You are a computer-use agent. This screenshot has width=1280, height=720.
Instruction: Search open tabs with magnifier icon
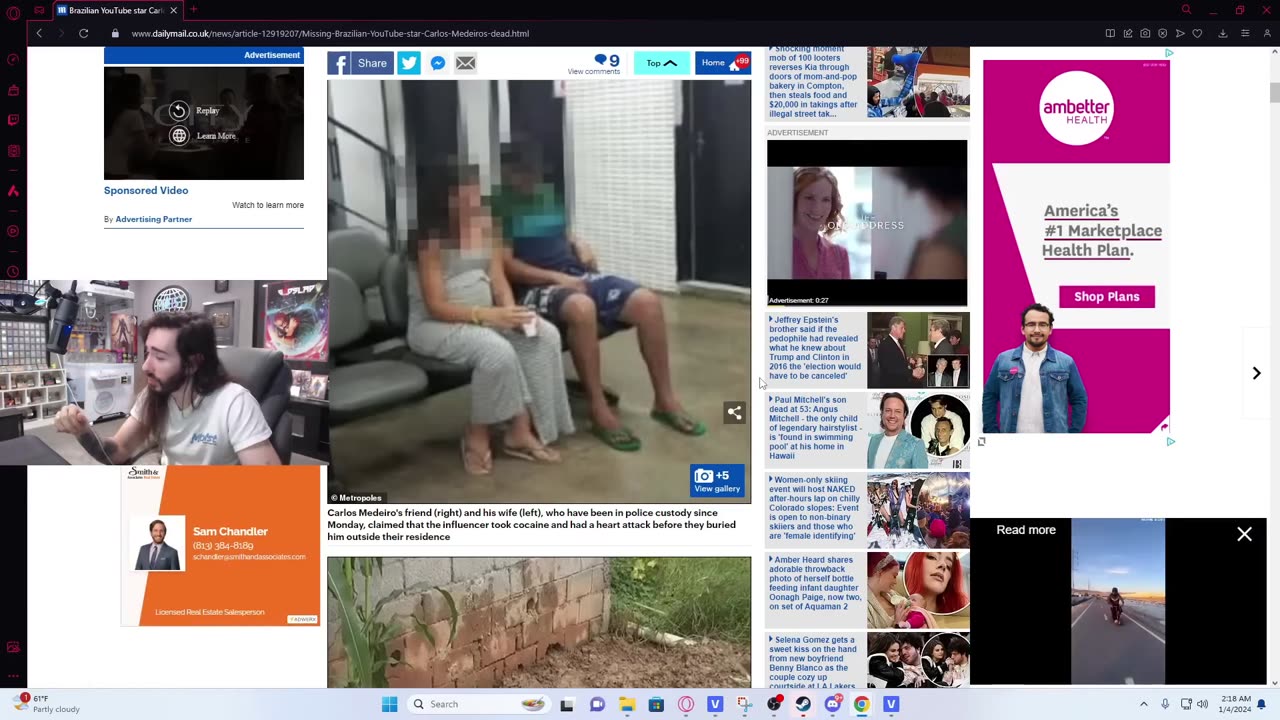[1186, 10]
